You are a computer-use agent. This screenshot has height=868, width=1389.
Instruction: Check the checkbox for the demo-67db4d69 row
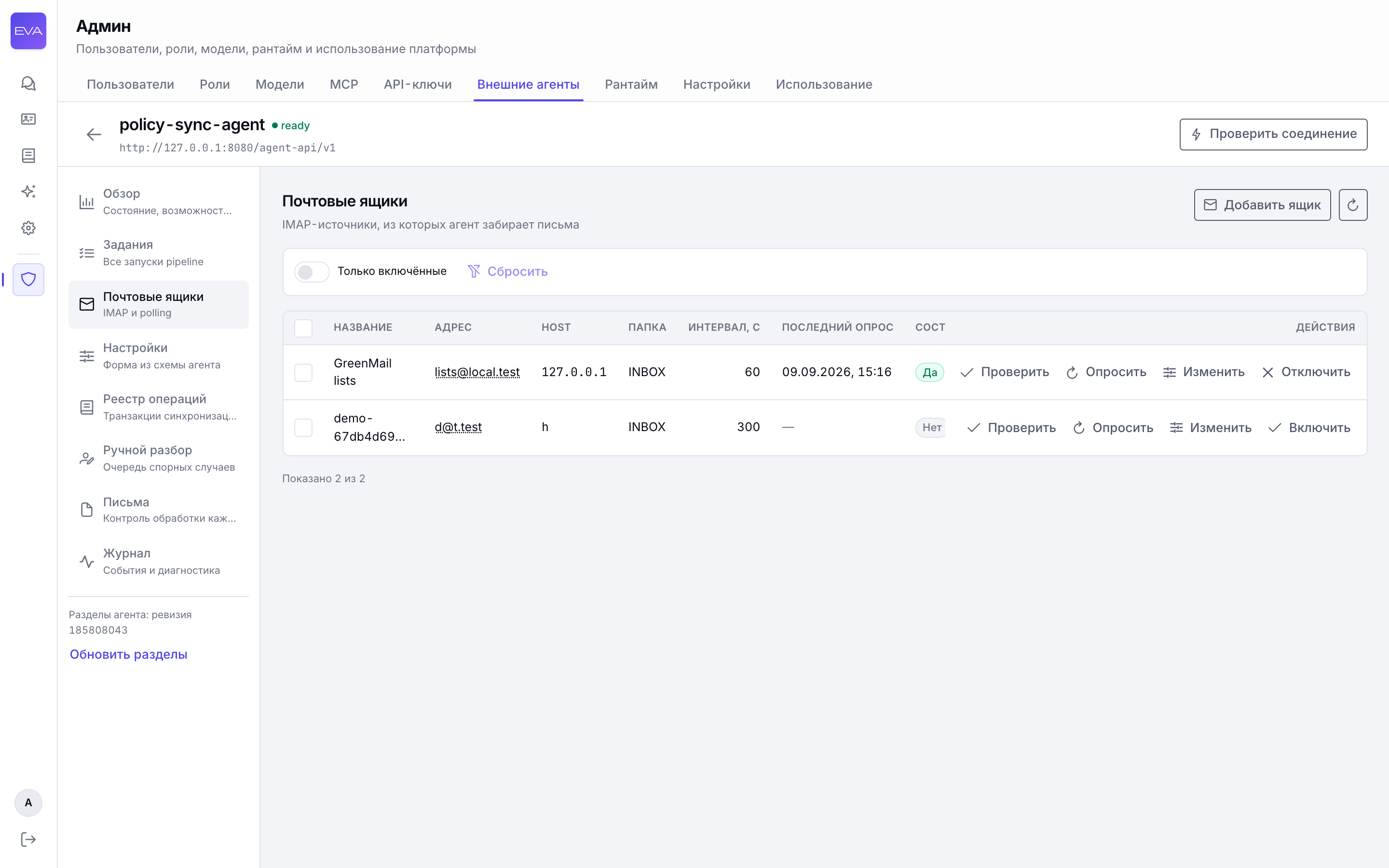[x=303, y=428]
